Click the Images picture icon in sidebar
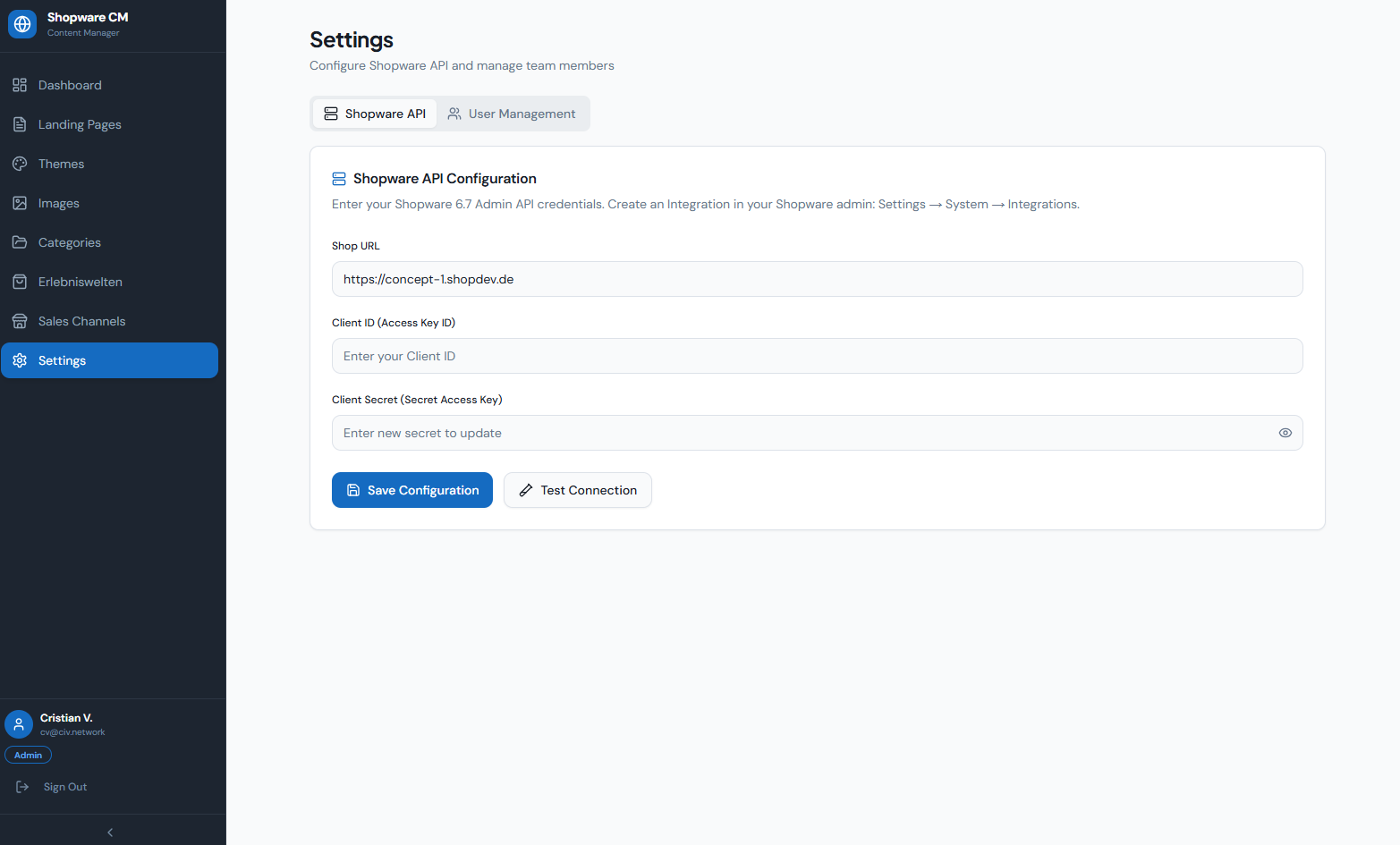 point(20,203)
